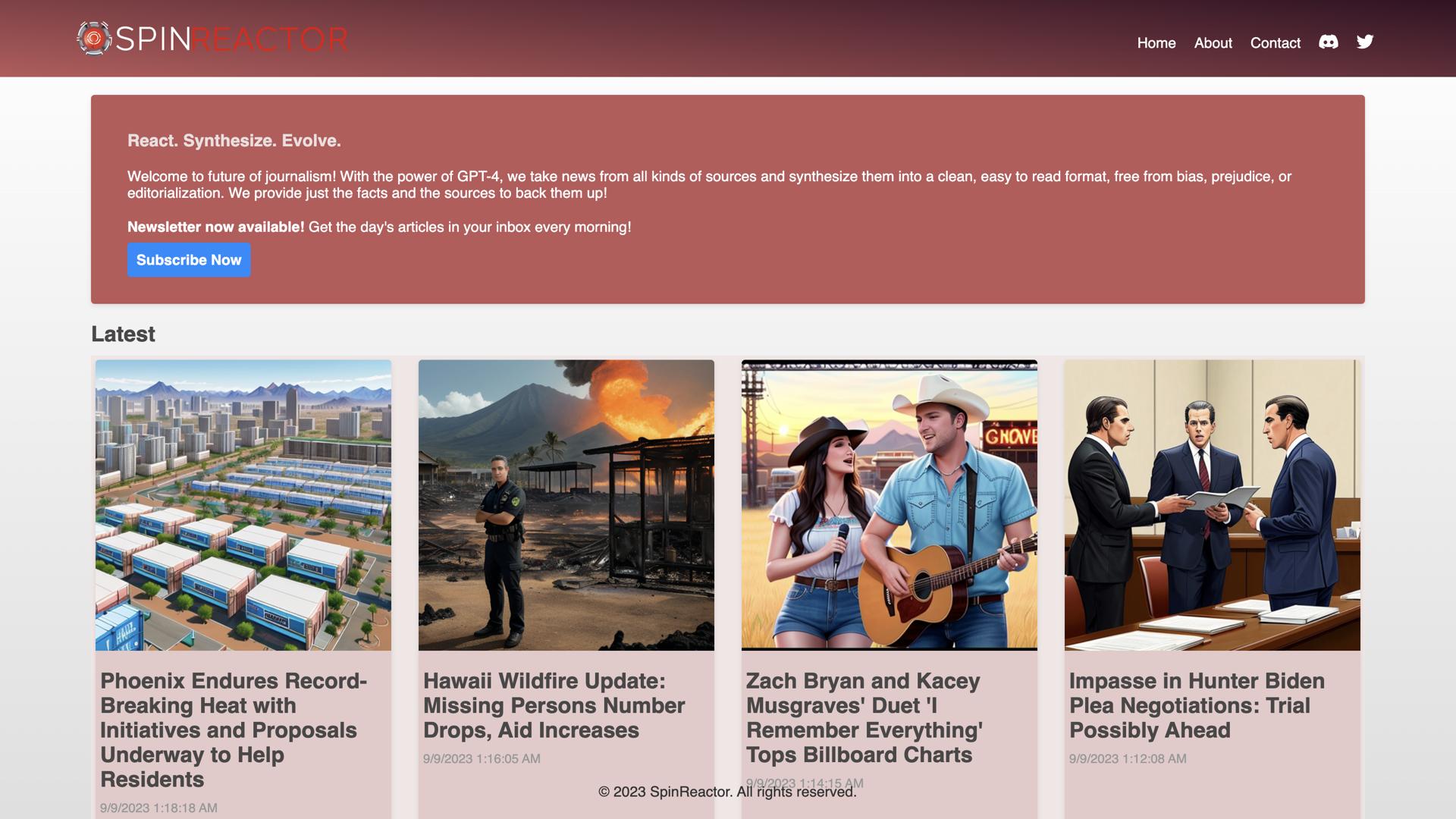
Task: Open Hawaii Wildfire Update headline
Action: [554, 705]
